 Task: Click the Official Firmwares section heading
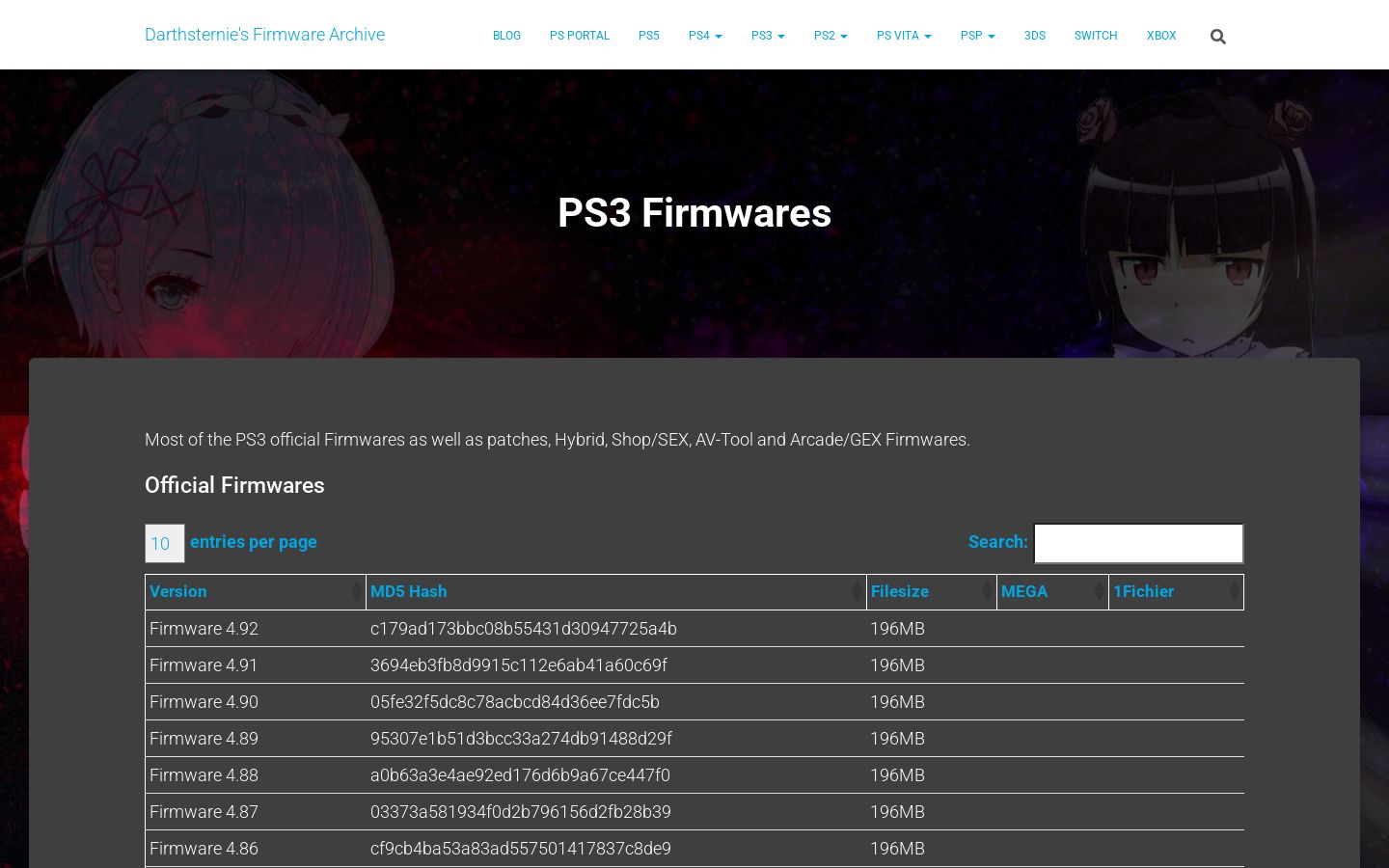pos(234,485)
